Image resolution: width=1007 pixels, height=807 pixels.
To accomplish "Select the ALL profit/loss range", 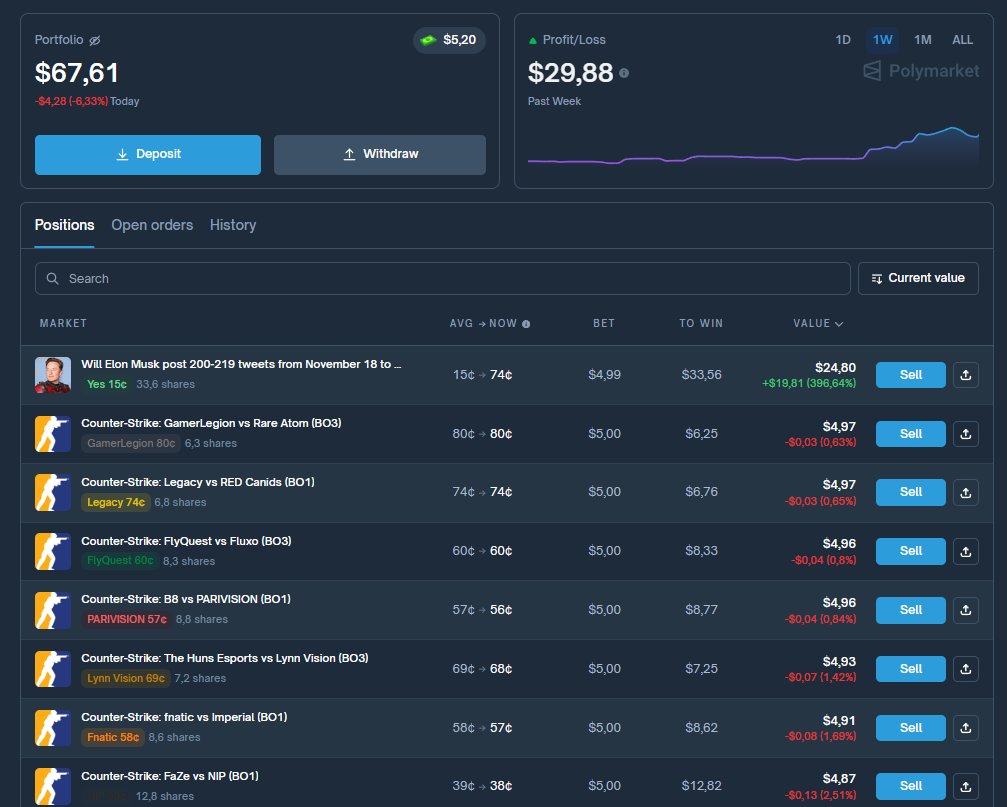I will 962,40.
